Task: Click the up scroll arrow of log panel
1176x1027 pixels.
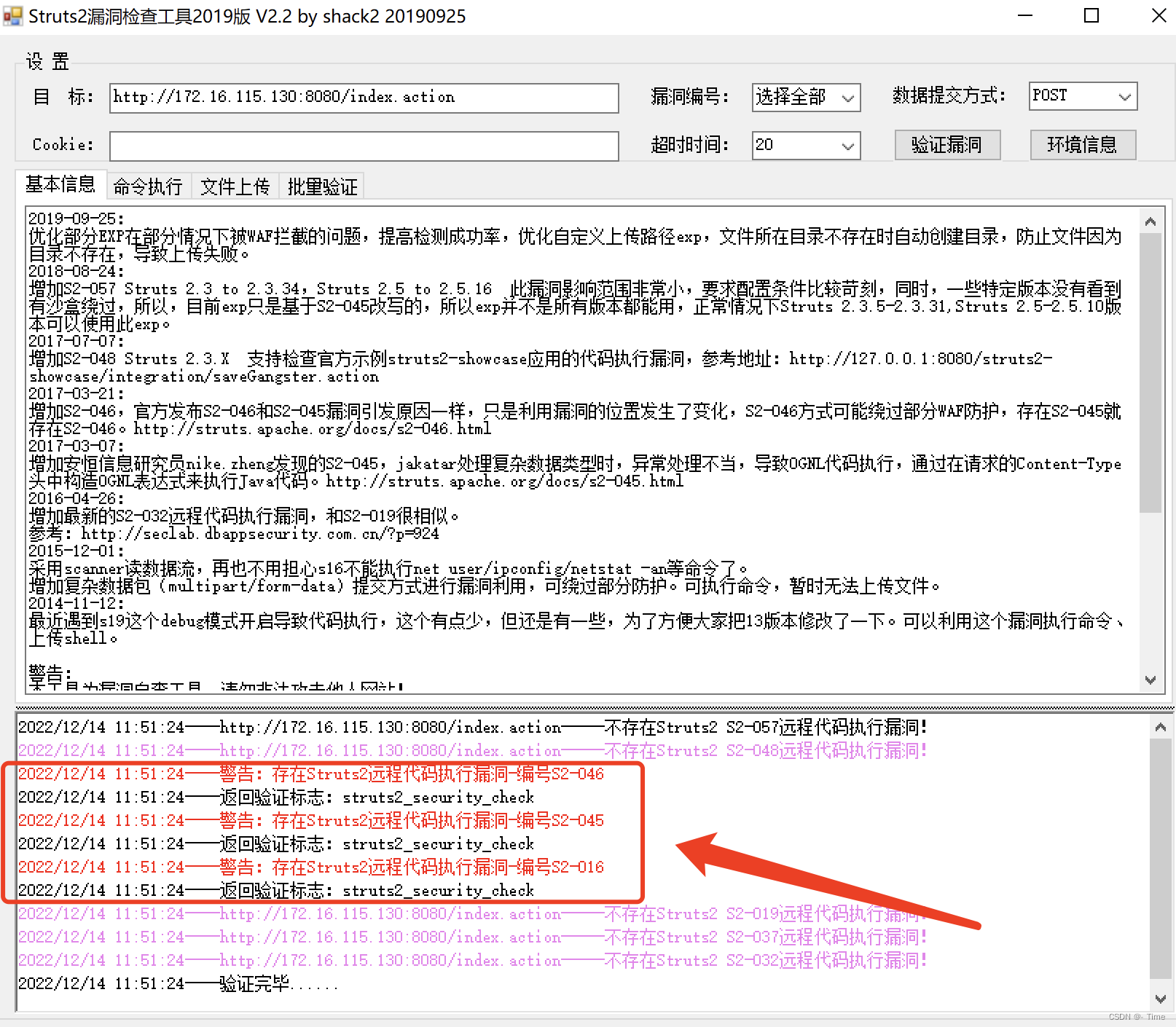Action: click(1161, 725)
